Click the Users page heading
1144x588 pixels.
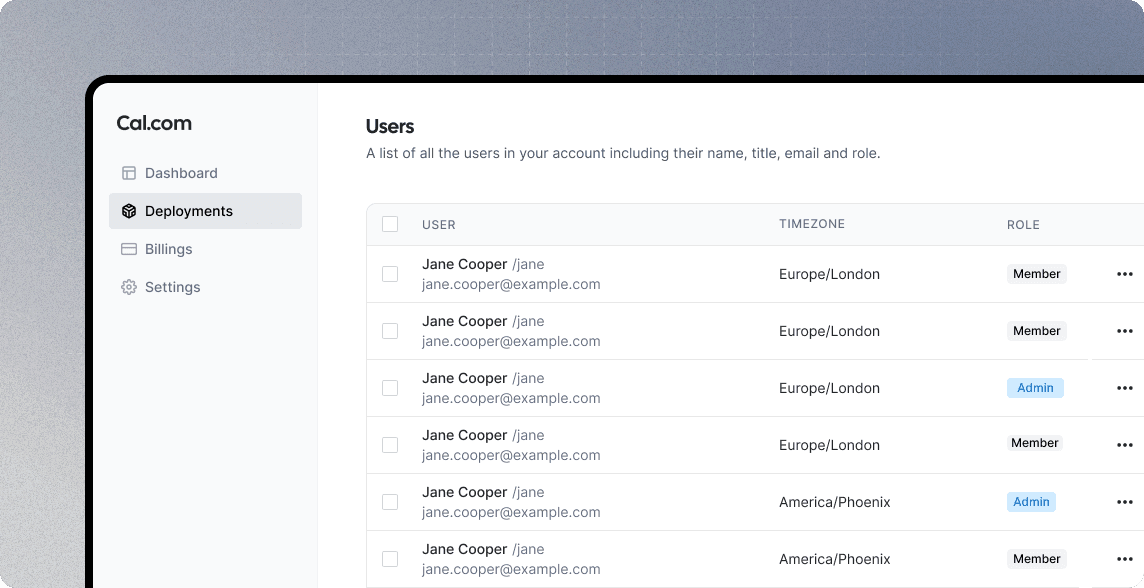coord(390,126)
